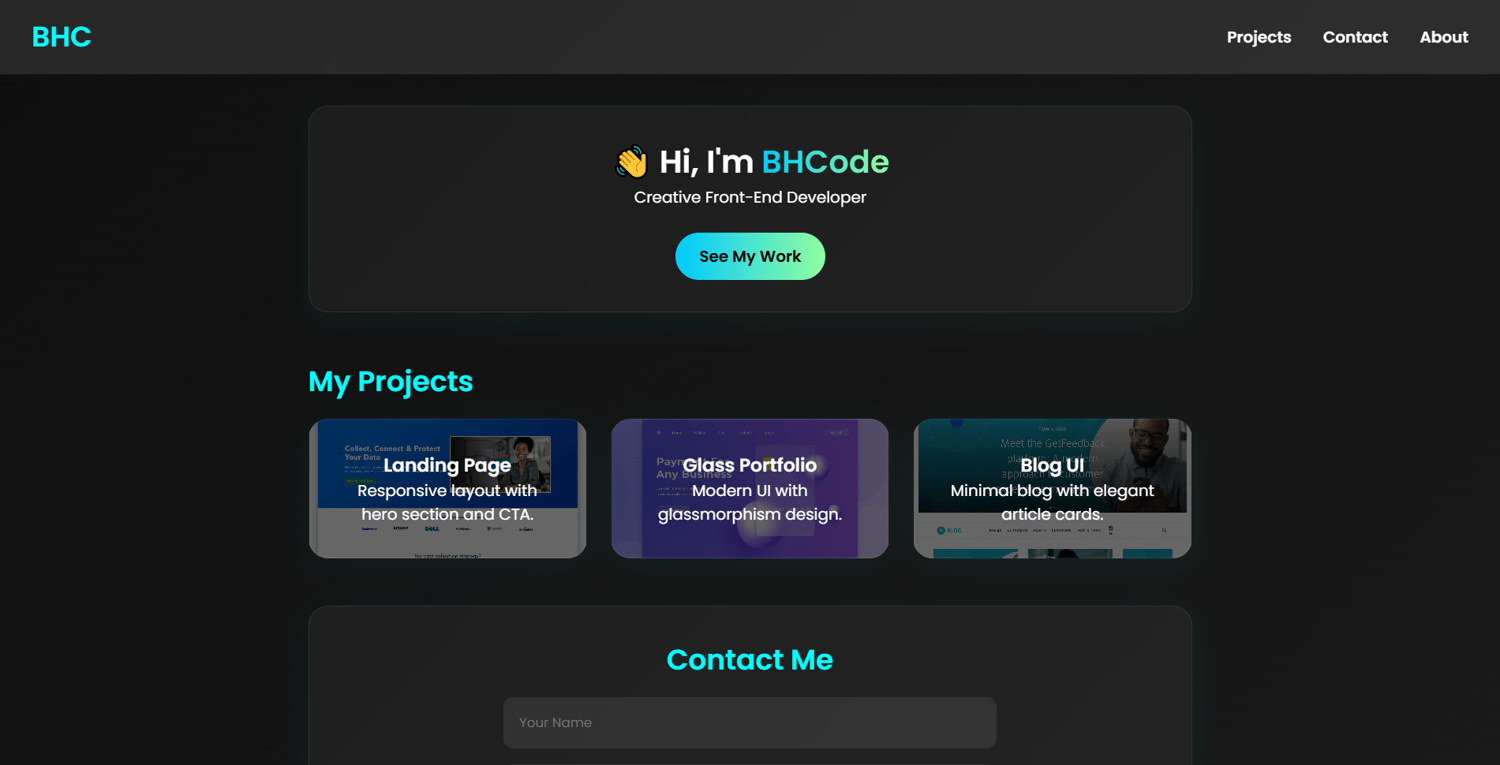Click the BHC logo
The image size is (1500, 765).
61,37
